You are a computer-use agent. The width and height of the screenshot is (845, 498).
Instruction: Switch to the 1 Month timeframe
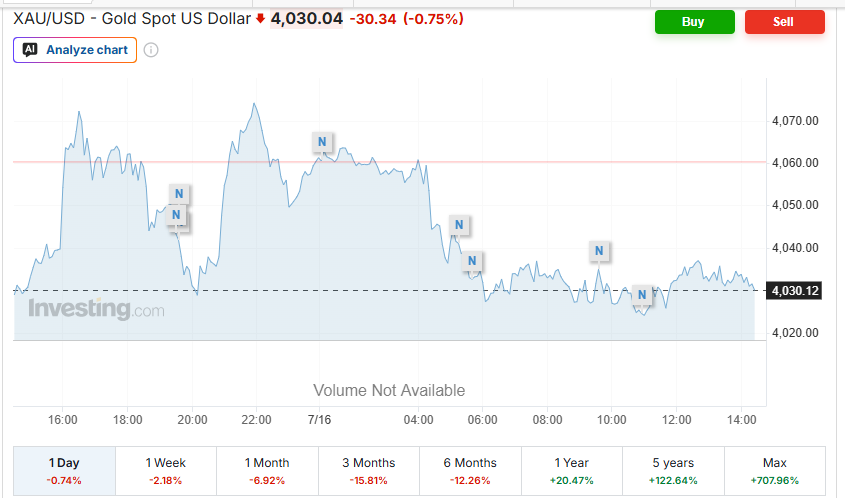point(267,471)
